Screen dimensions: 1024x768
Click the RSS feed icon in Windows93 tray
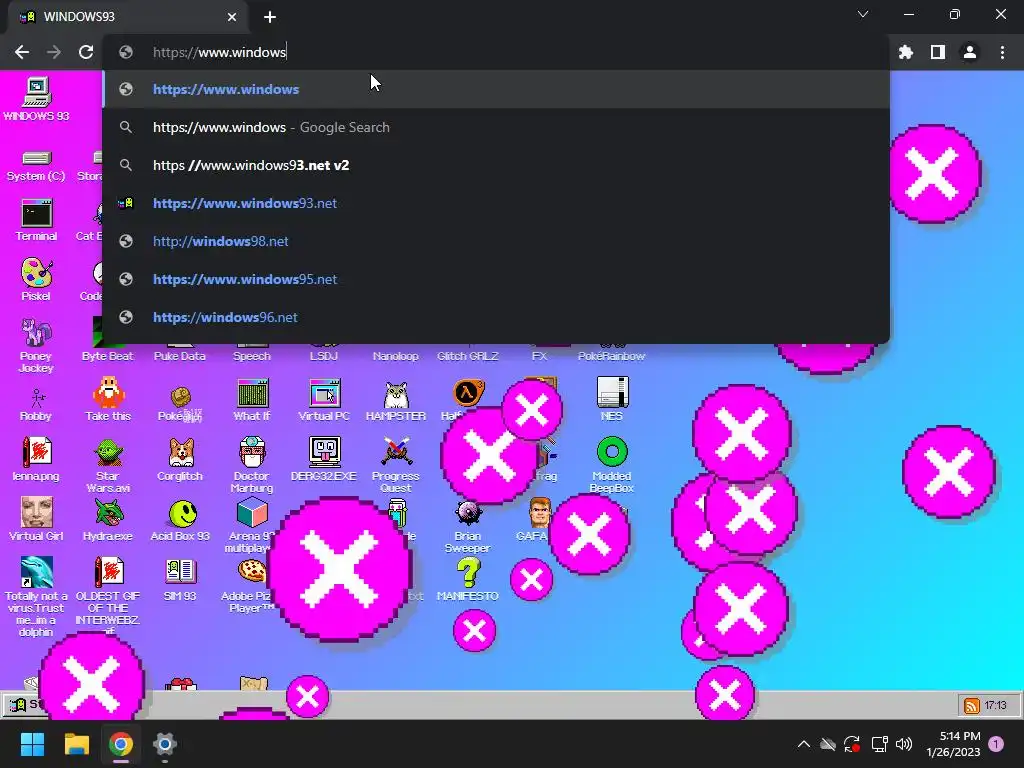coord(972,706)
